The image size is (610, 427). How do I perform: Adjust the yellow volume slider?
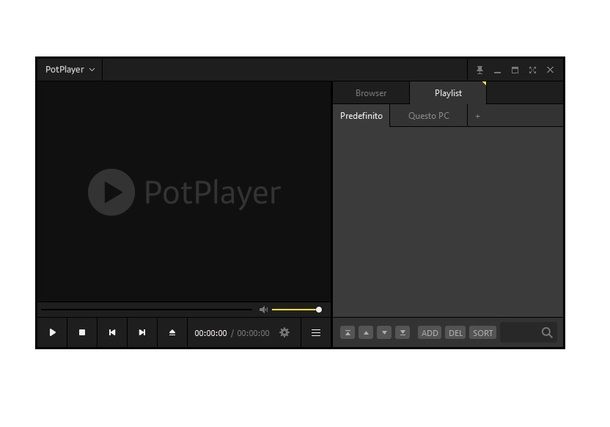point(297,310)
